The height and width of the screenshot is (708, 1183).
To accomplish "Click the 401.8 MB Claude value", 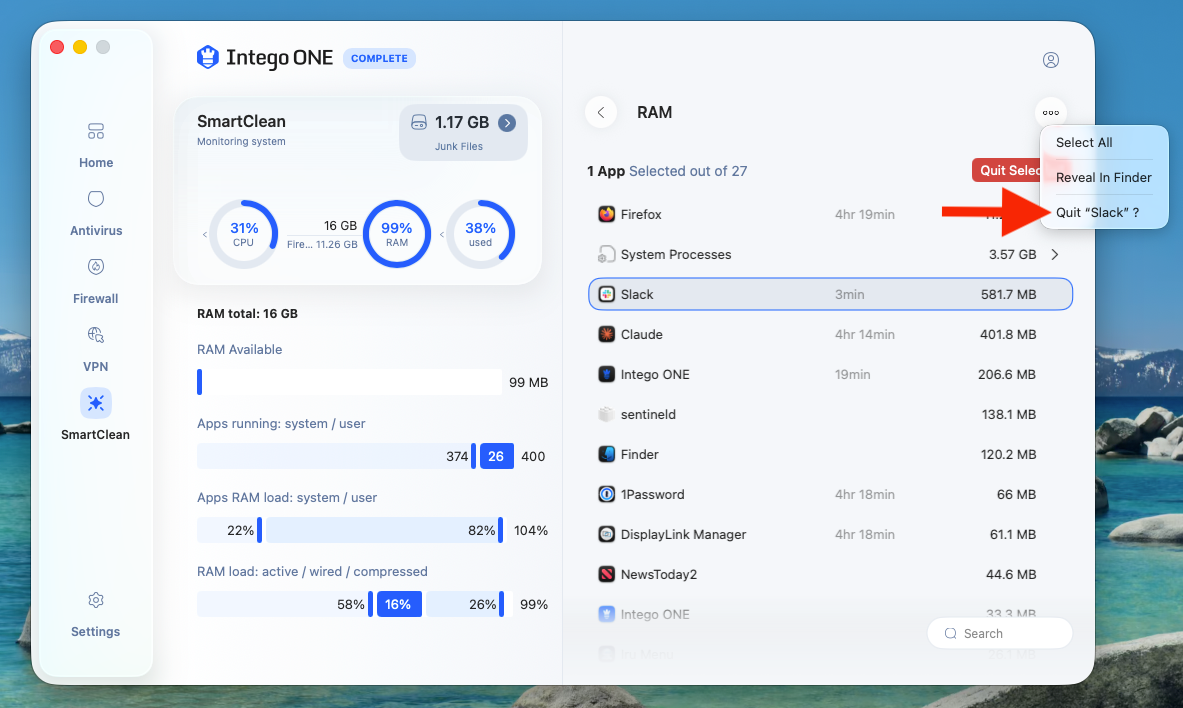I will [x=1008, y=334].
